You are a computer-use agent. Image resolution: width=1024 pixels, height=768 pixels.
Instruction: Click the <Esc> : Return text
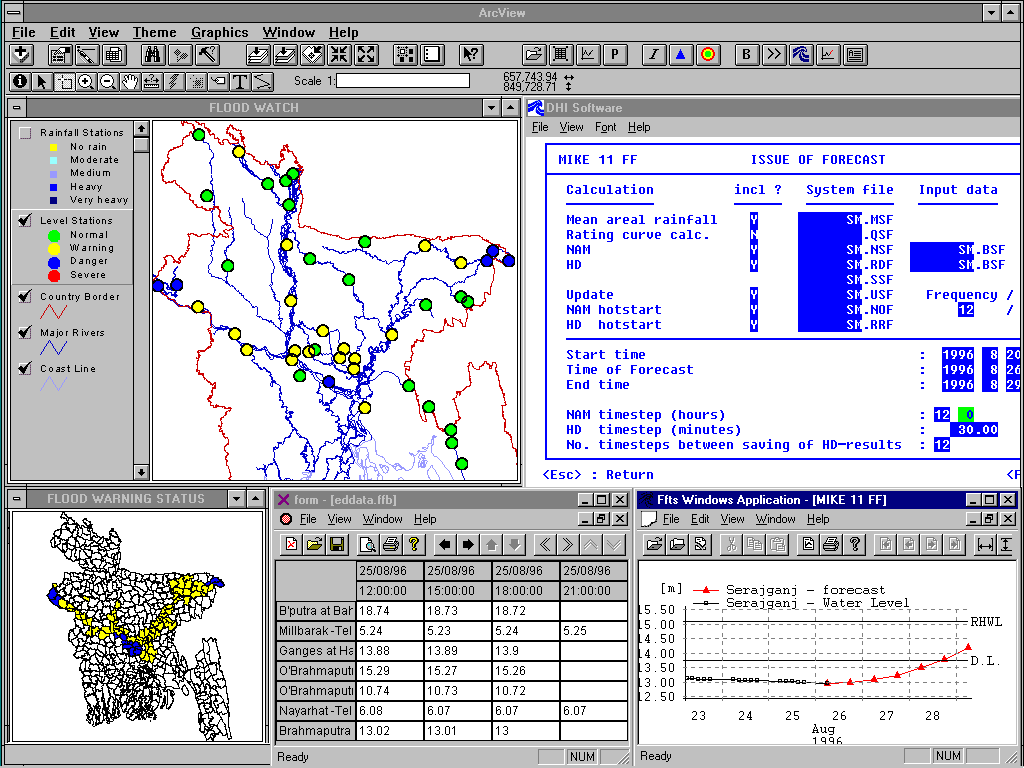[x=598, y=475]
